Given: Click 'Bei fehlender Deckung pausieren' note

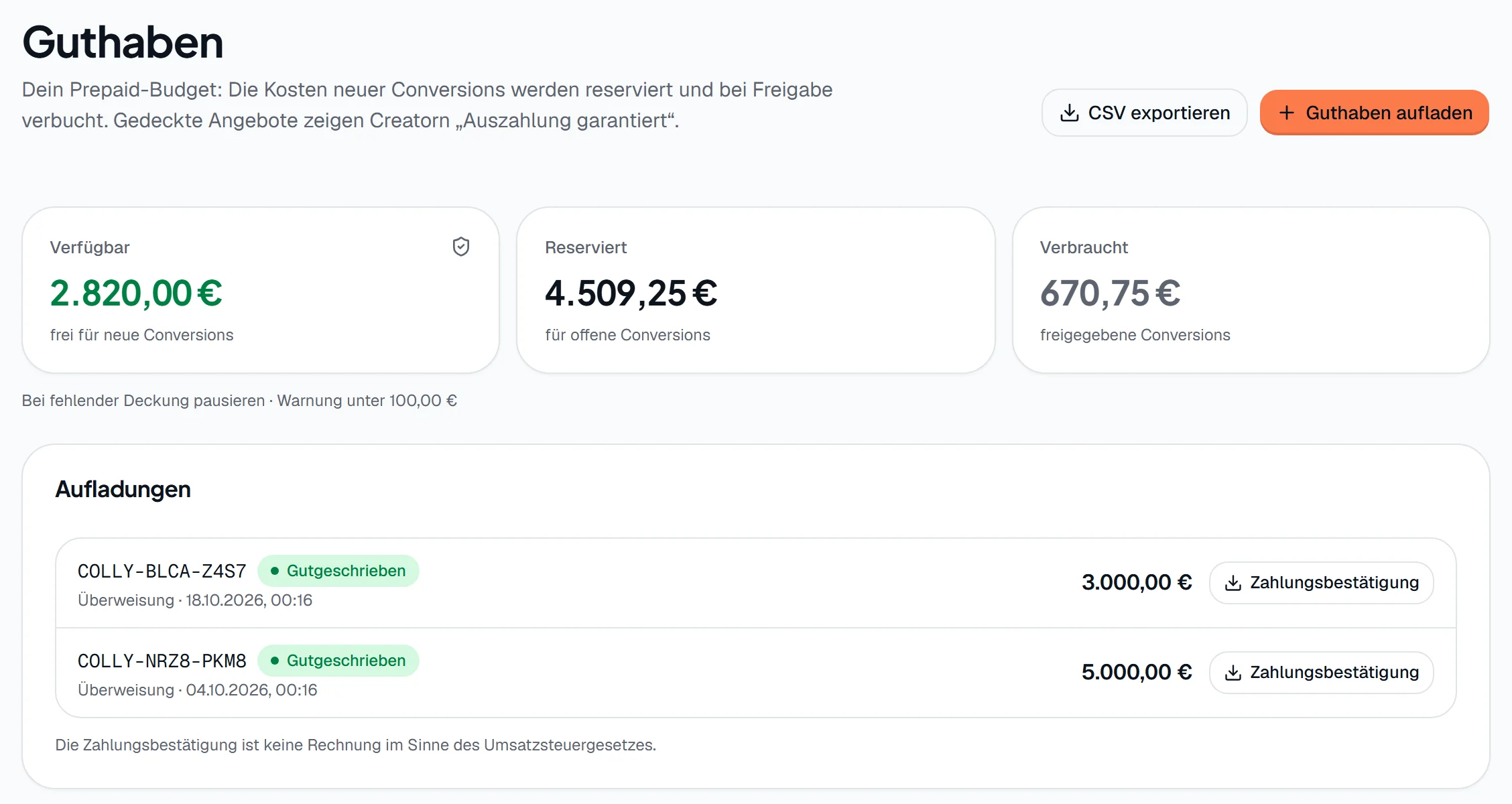Looking at the screenshot, I should 143,401.
